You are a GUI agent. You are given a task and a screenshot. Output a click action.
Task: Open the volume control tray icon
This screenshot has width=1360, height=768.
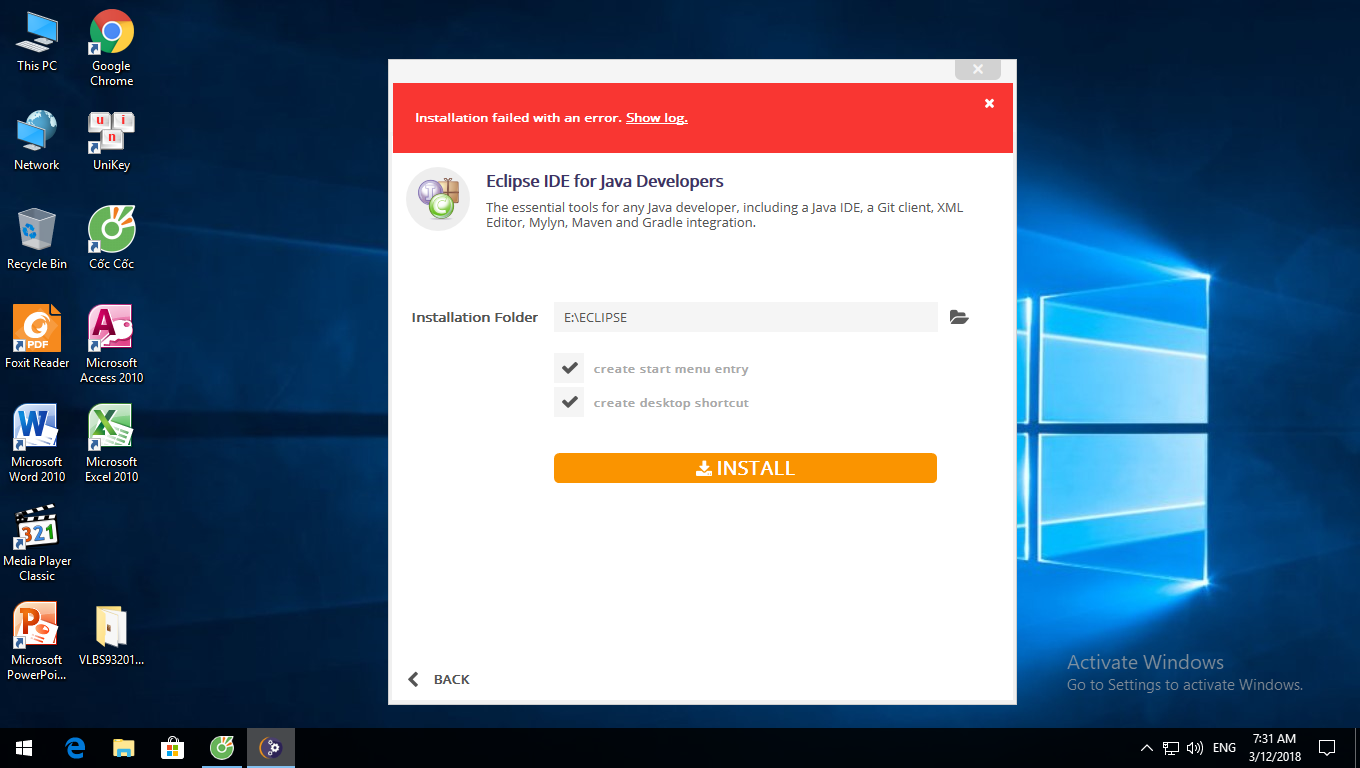(x=1194, y=748)
